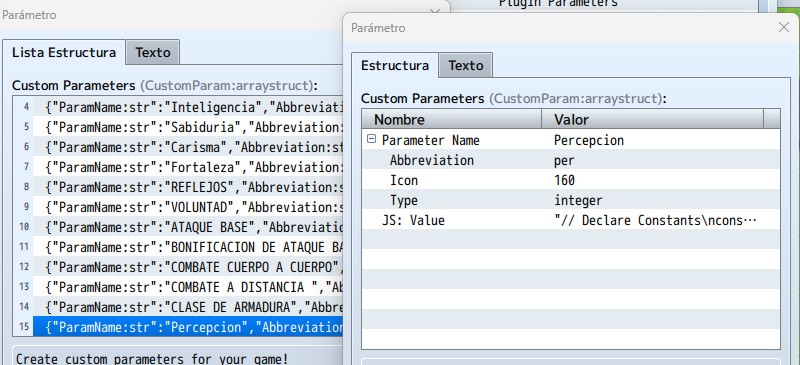This screenshot has height=365, width=800.
Task: Select the Estructura tab
Action: coord(395,65)
